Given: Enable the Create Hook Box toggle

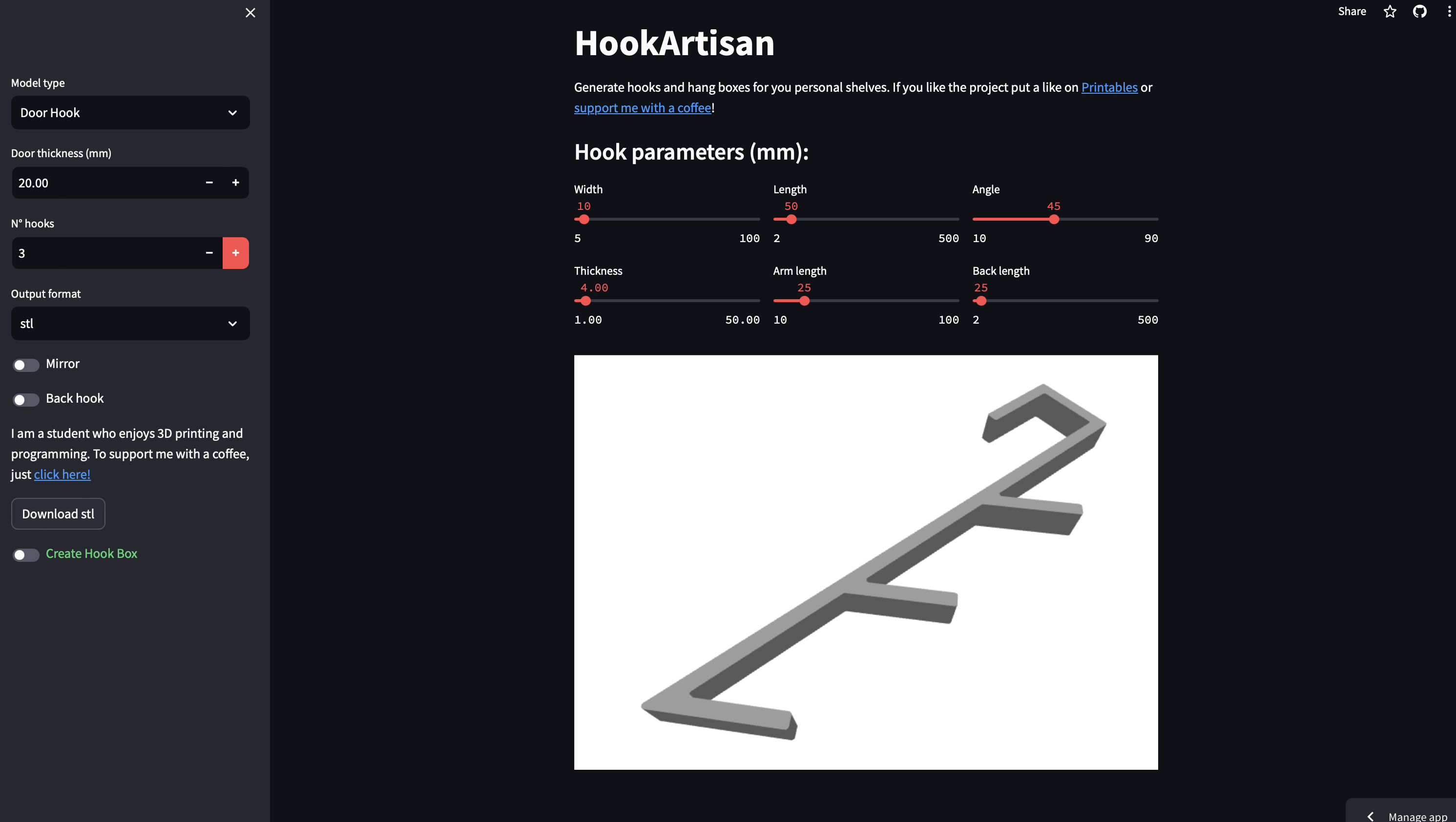Looking at the screenshot, I should (x=25, y=555).
